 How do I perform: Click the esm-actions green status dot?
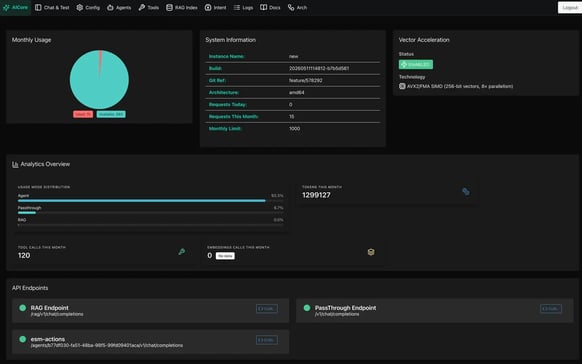pyautogui.click(x=23, y=339)
